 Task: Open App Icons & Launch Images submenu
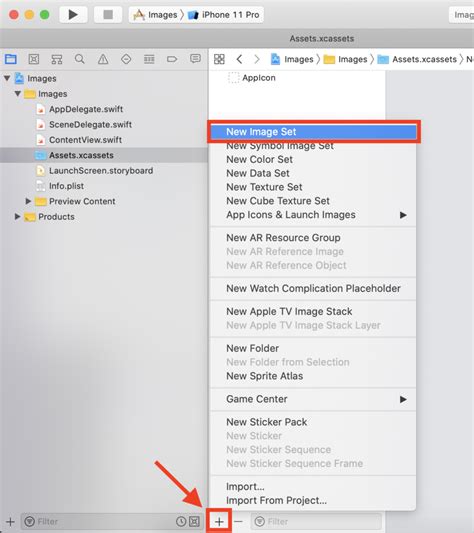point(313,215)
